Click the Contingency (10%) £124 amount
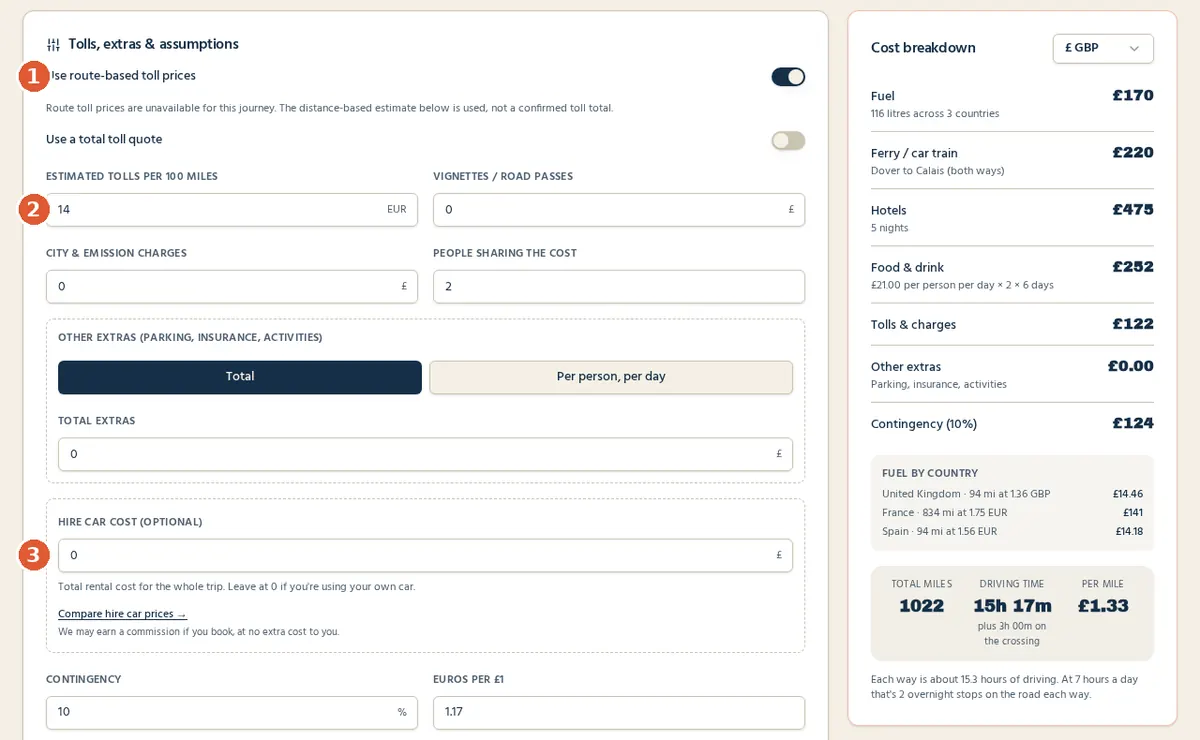The height and width of the screenshot is (740, 1200). tap(1133, 423)
